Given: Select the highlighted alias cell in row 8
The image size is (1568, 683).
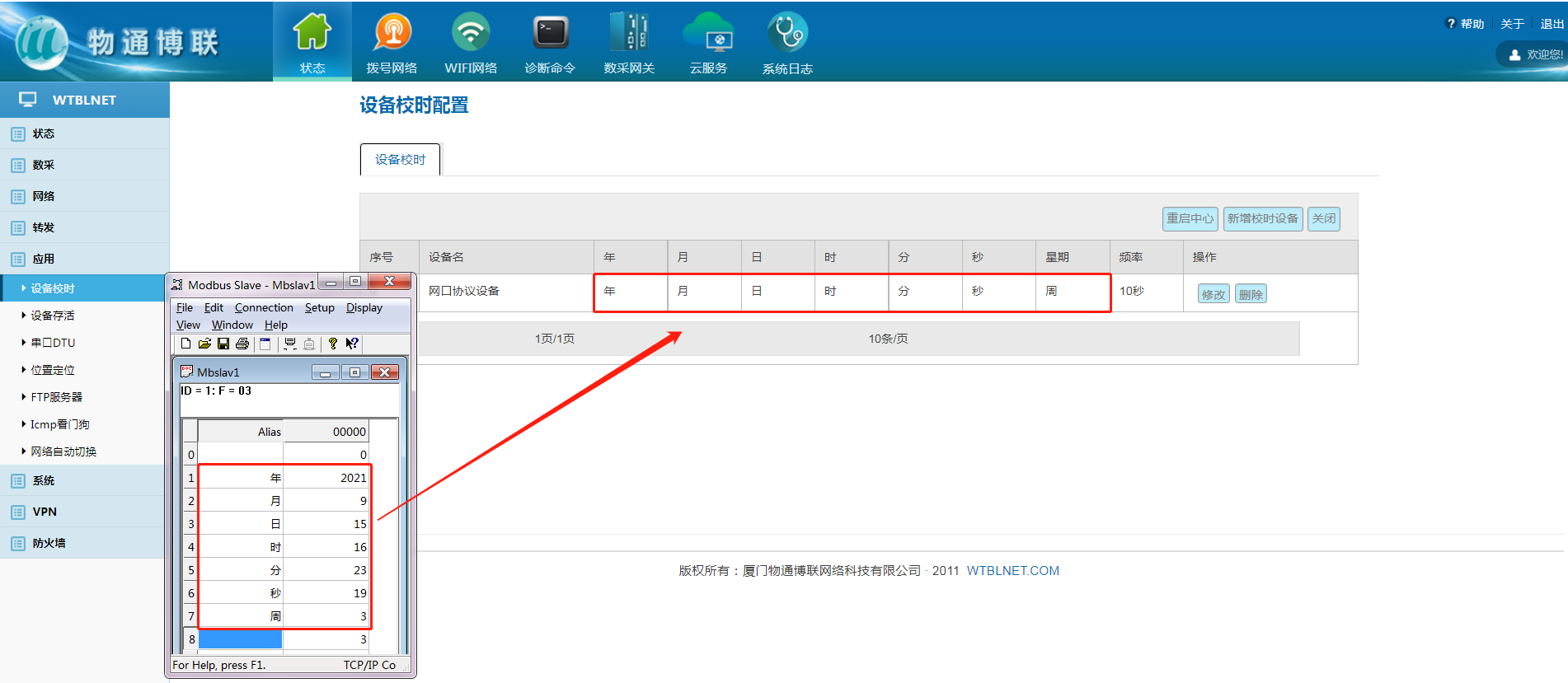Looking at the screenshot, I should (x=241, y=639).
